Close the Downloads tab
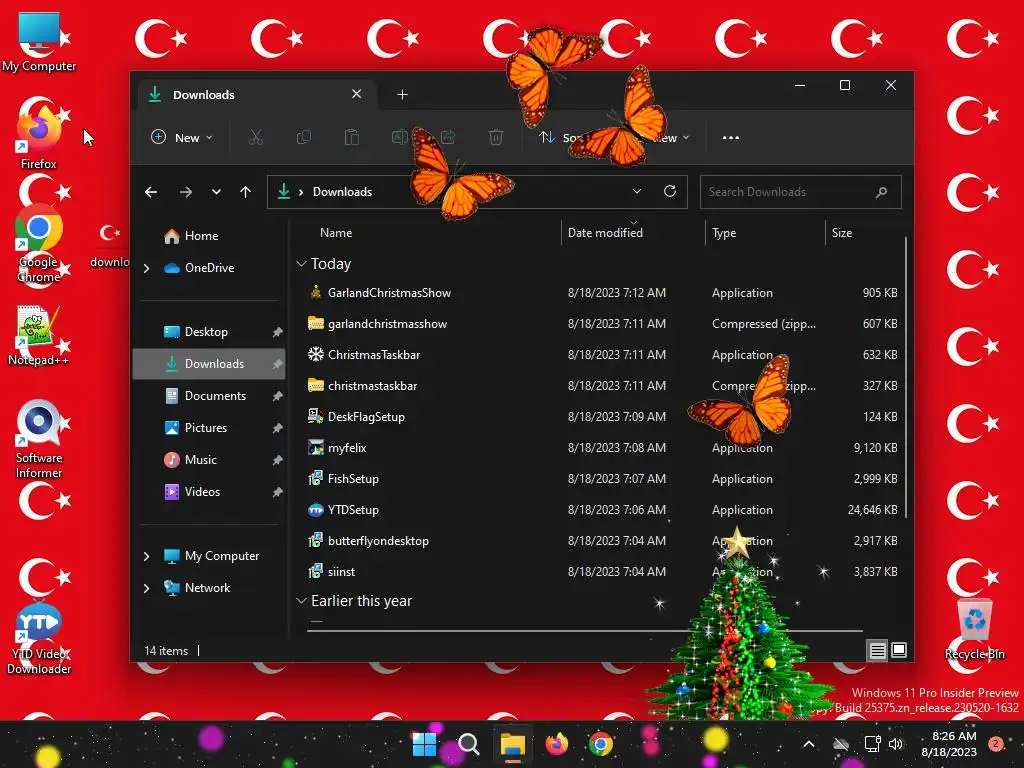The image size is (1024, 768). coord(357,94)
